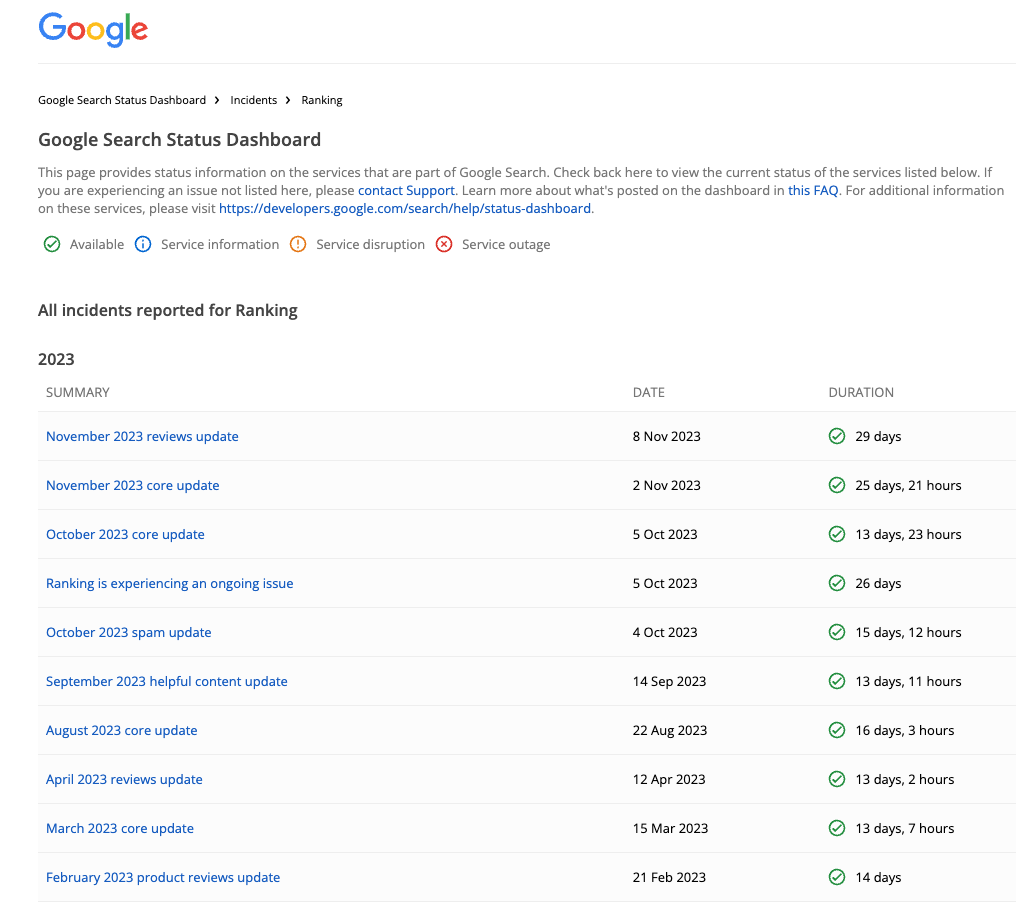The image size is (1030, 921).
Task: Open the Incidents breadcrumb link
Action: pos(254,100)
